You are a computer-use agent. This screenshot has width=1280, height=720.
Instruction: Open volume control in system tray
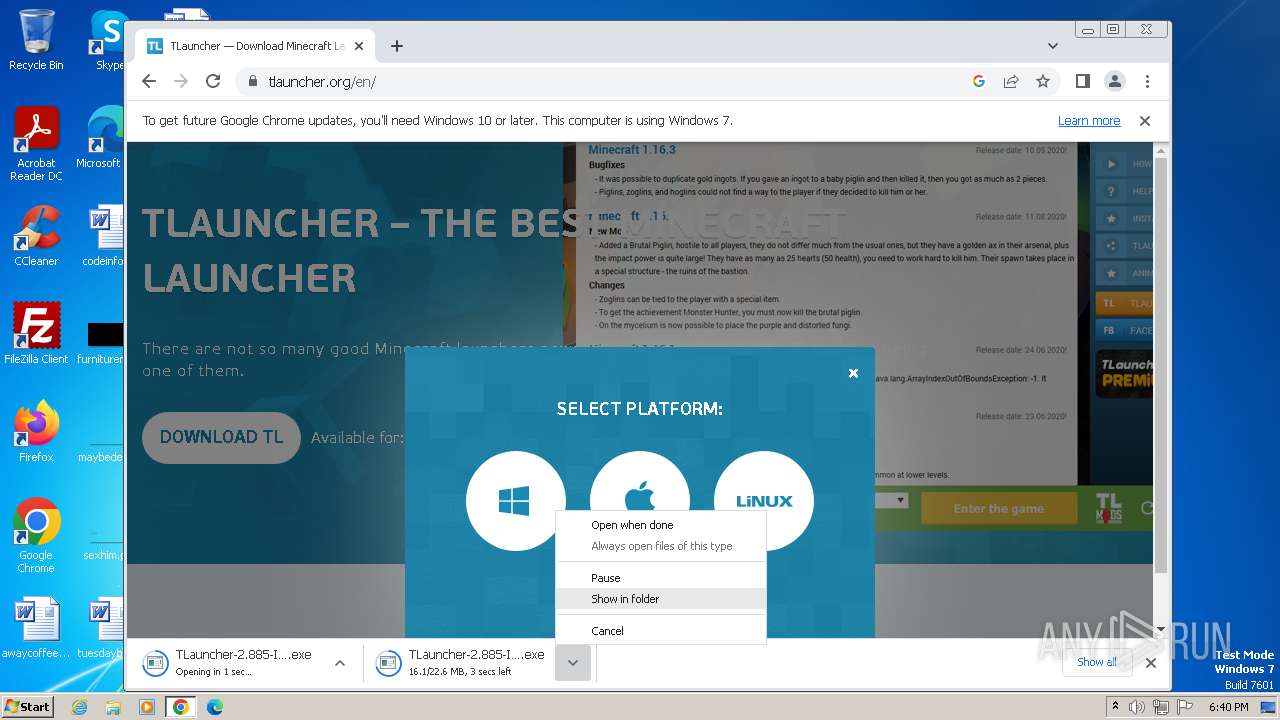[1137, 707]
